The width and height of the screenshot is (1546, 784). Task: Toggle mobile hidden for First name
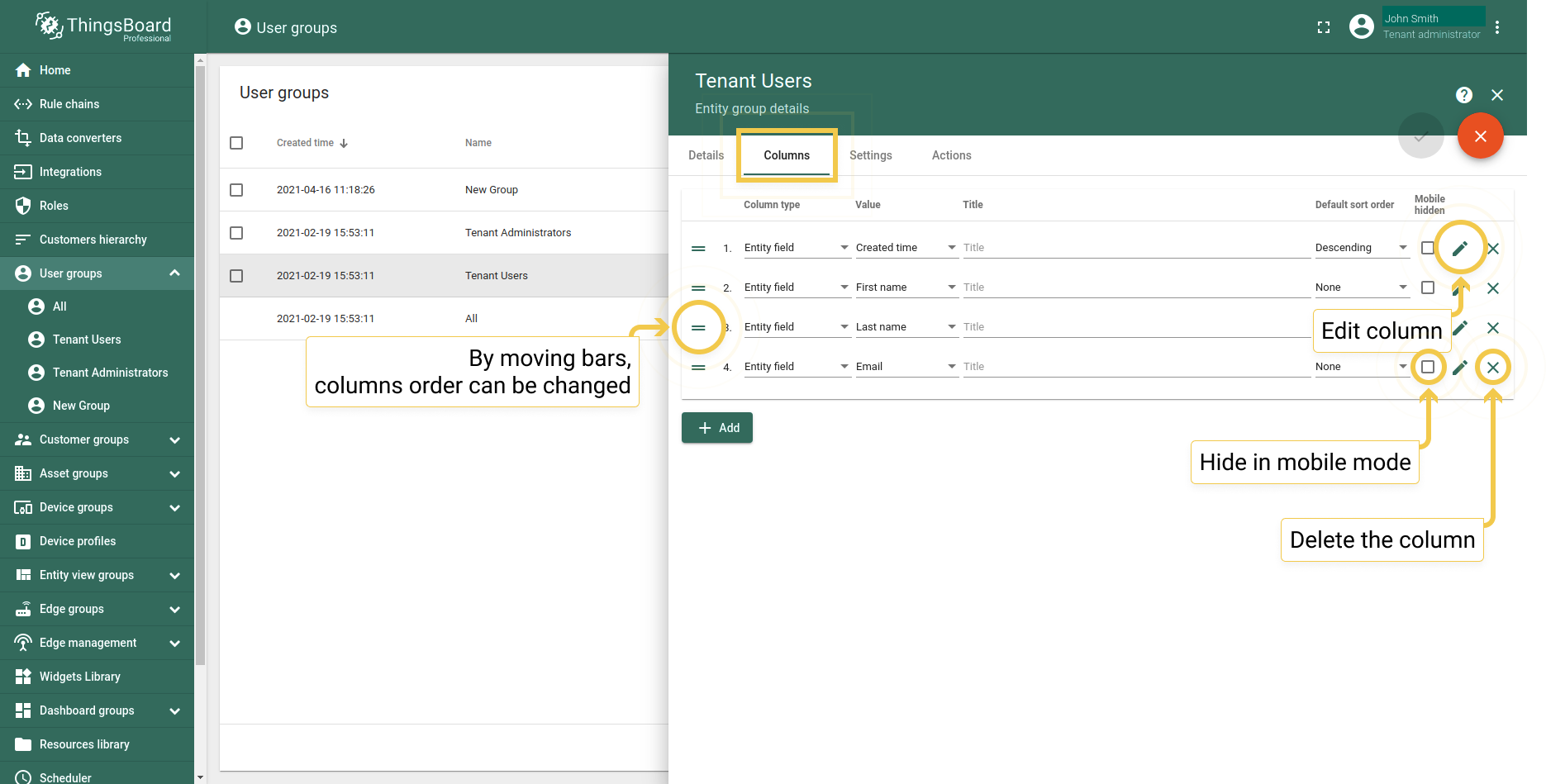[x=1427, y=287]
